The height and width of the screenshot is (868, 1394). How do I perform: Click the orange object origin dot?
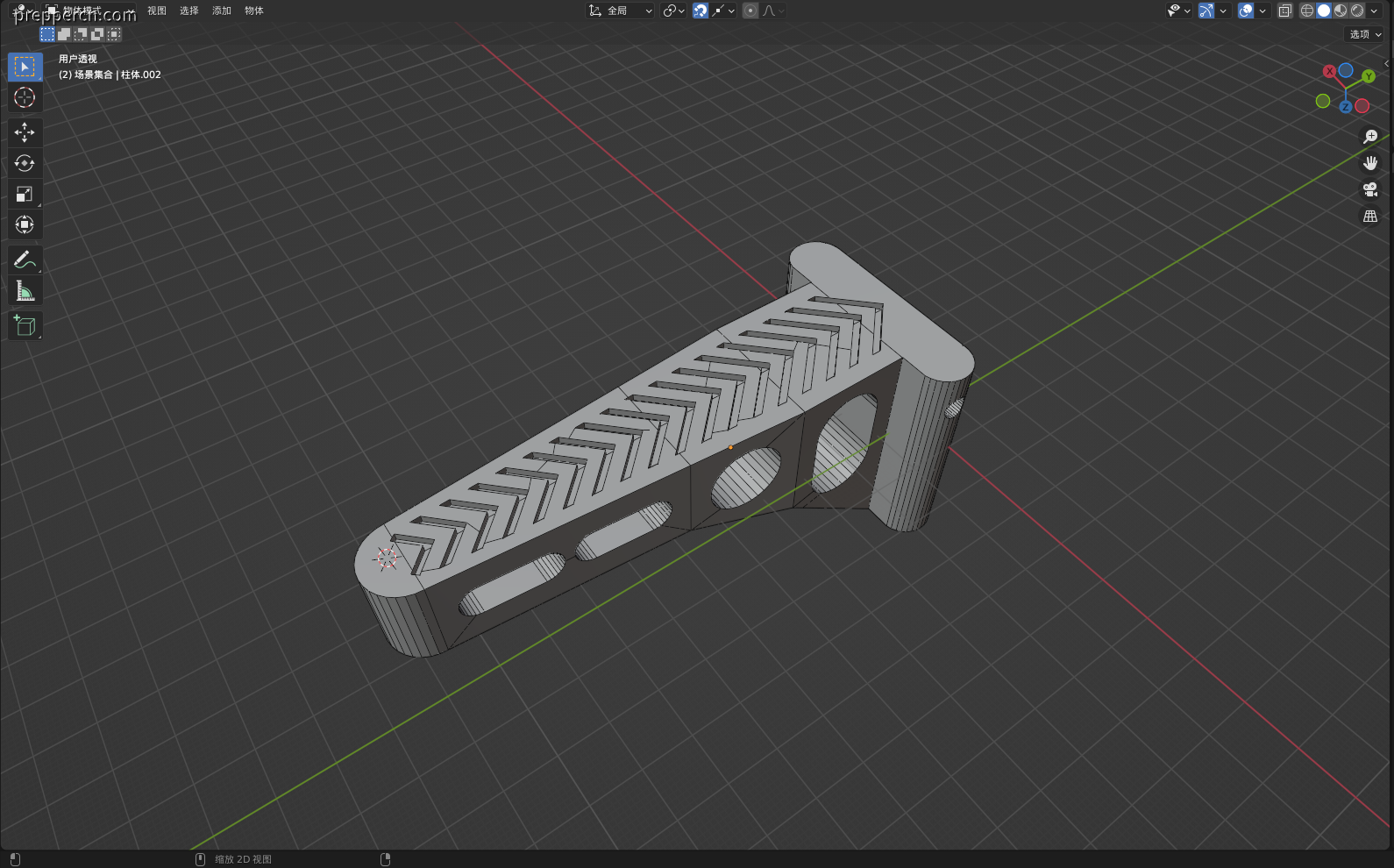[x=730, y=447]
